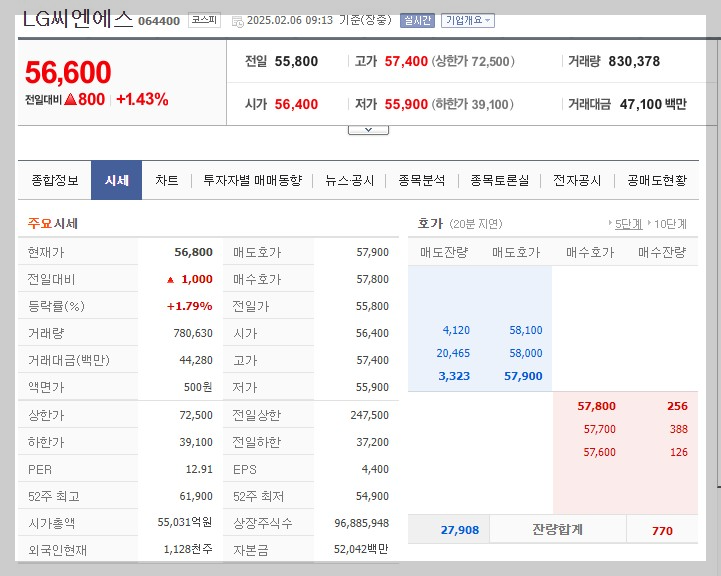Go to the 뉴스·공시 tab
721x576 pixels.
point(349,180)
